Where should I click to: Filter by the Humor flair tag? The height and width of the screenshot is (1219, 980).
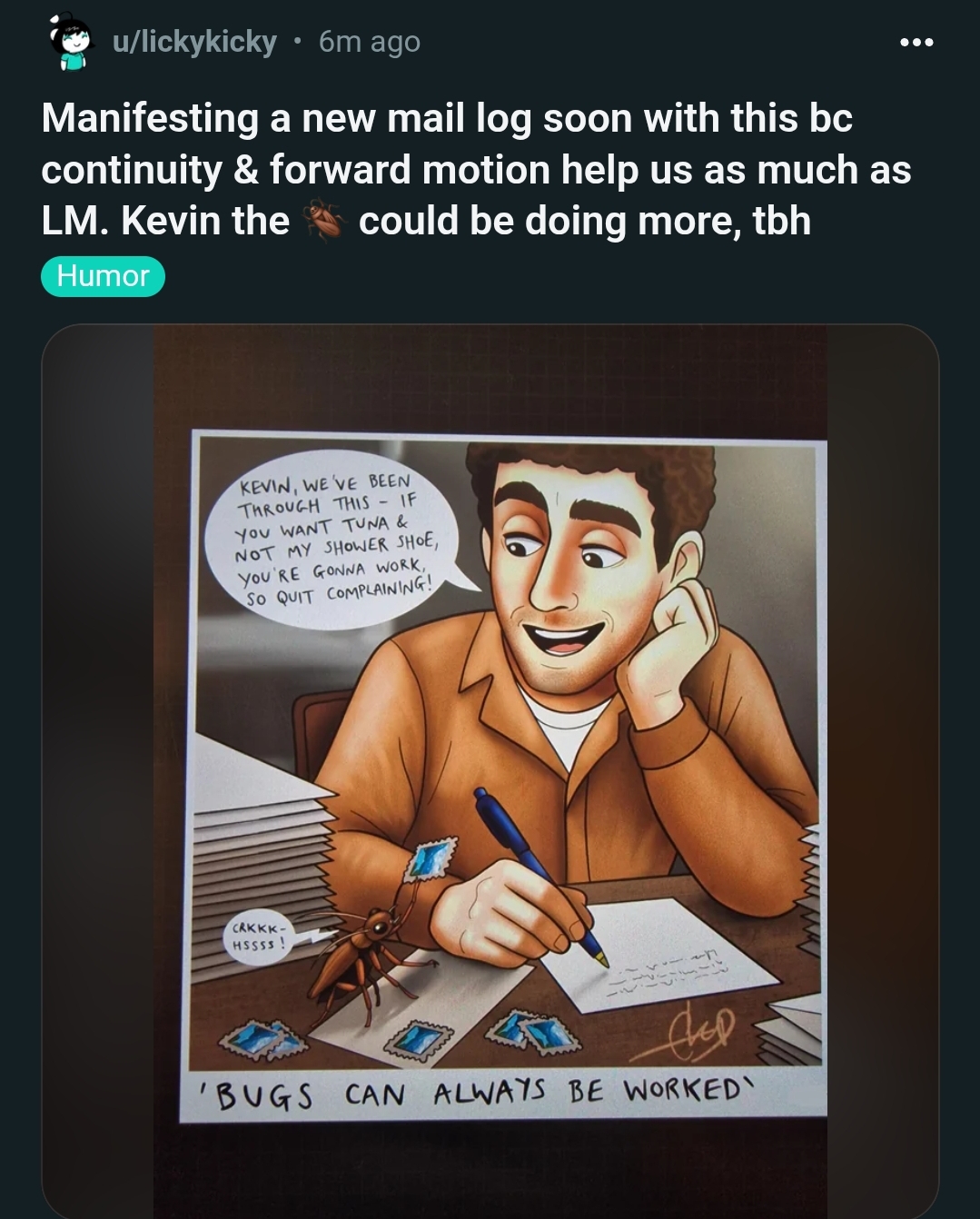coord(103,276)
